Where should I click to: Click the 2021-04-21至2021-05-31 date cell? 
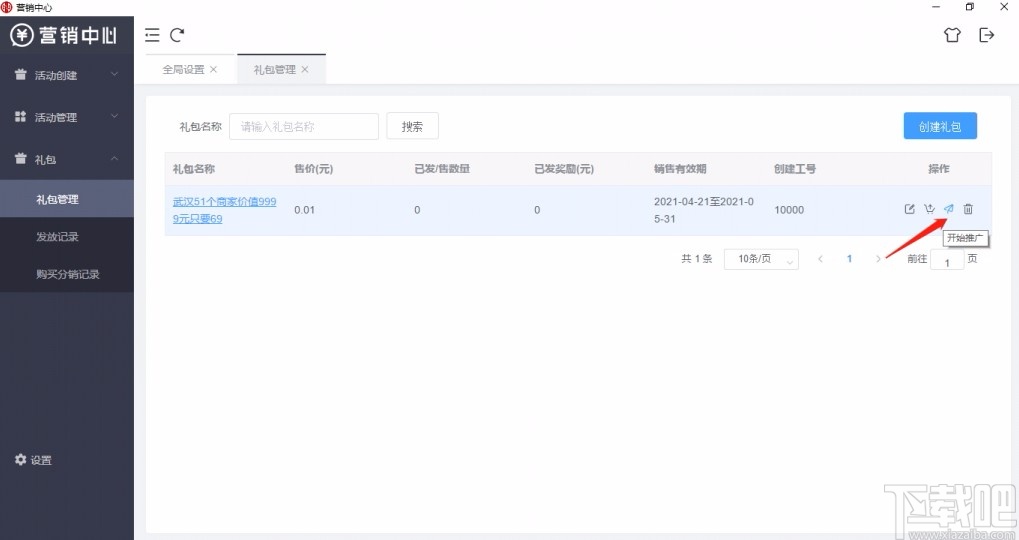(x=704, y=210)
